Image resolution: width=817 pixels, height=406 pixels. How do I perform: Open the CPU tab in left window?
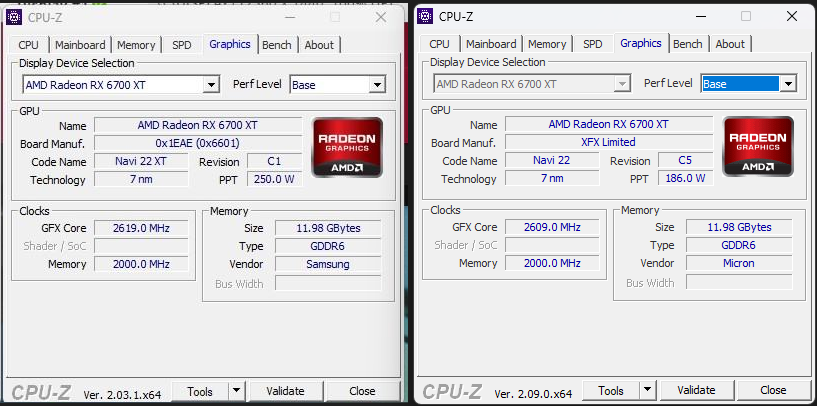29,45
